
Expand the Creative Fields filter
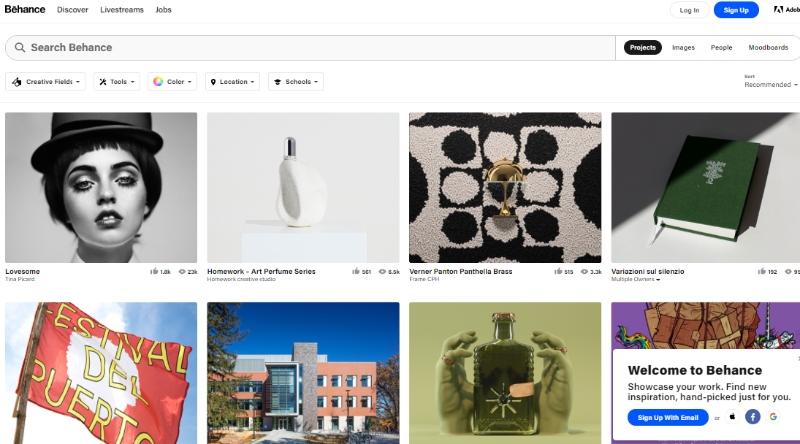[46, 82]
